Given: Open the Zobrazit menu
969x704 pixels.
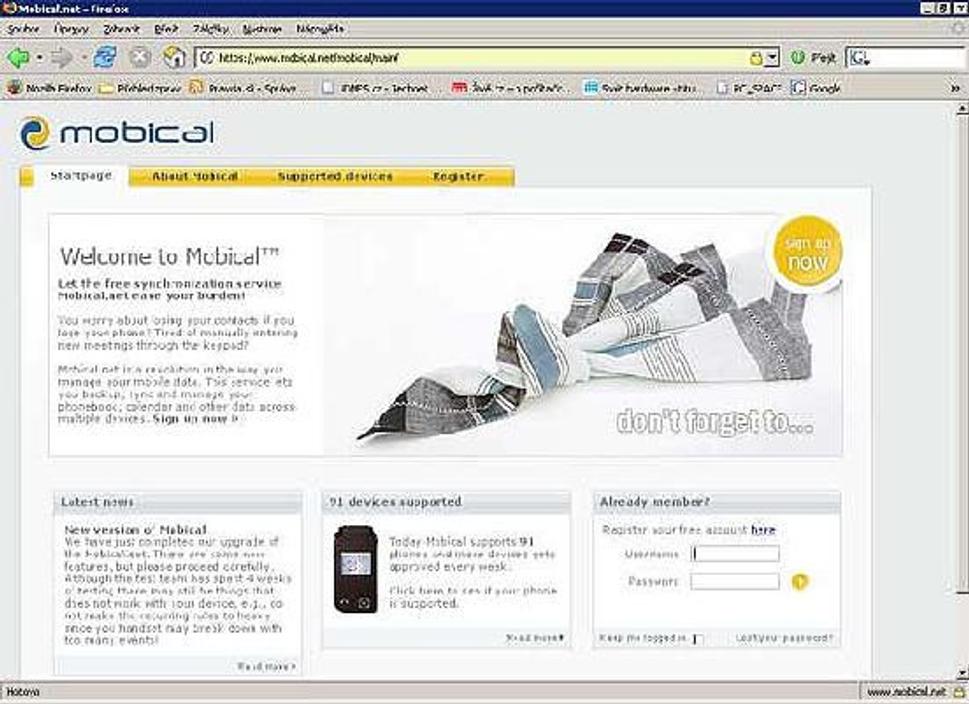Looking at the screenshot, I should click(121, 29).
